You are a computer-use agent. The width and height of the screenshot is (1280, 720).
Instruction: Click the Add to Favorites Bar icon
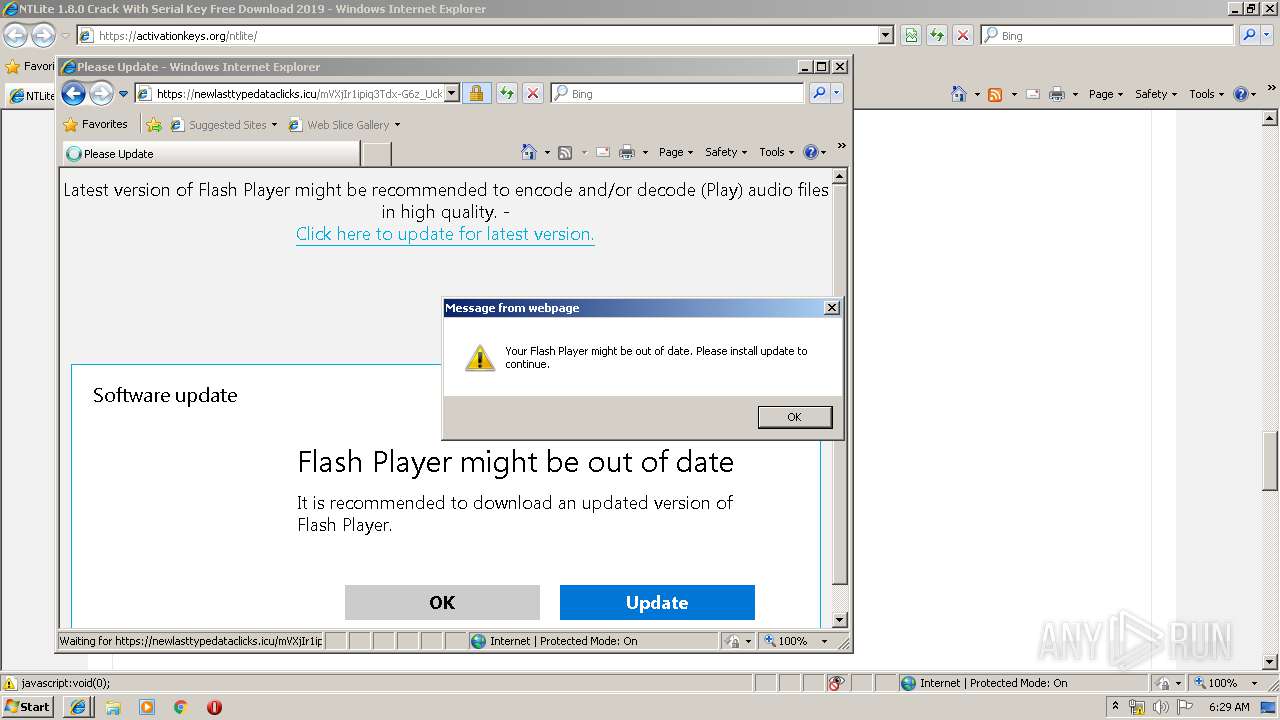point(154,125)
